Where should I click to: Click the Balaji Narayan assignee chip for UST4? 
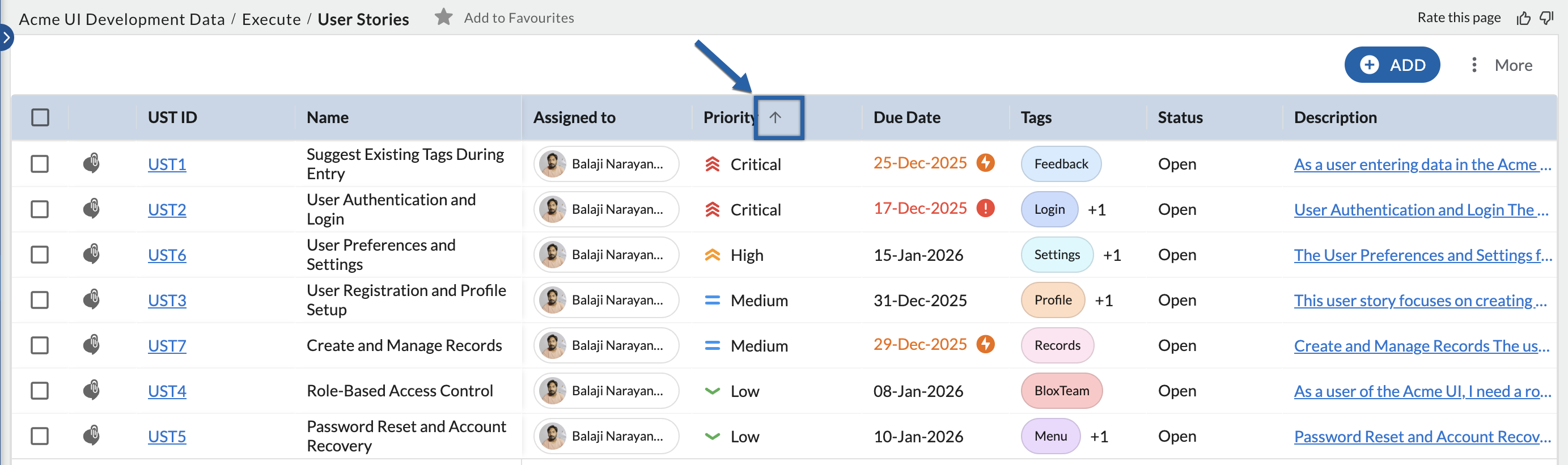pos(605,390)
